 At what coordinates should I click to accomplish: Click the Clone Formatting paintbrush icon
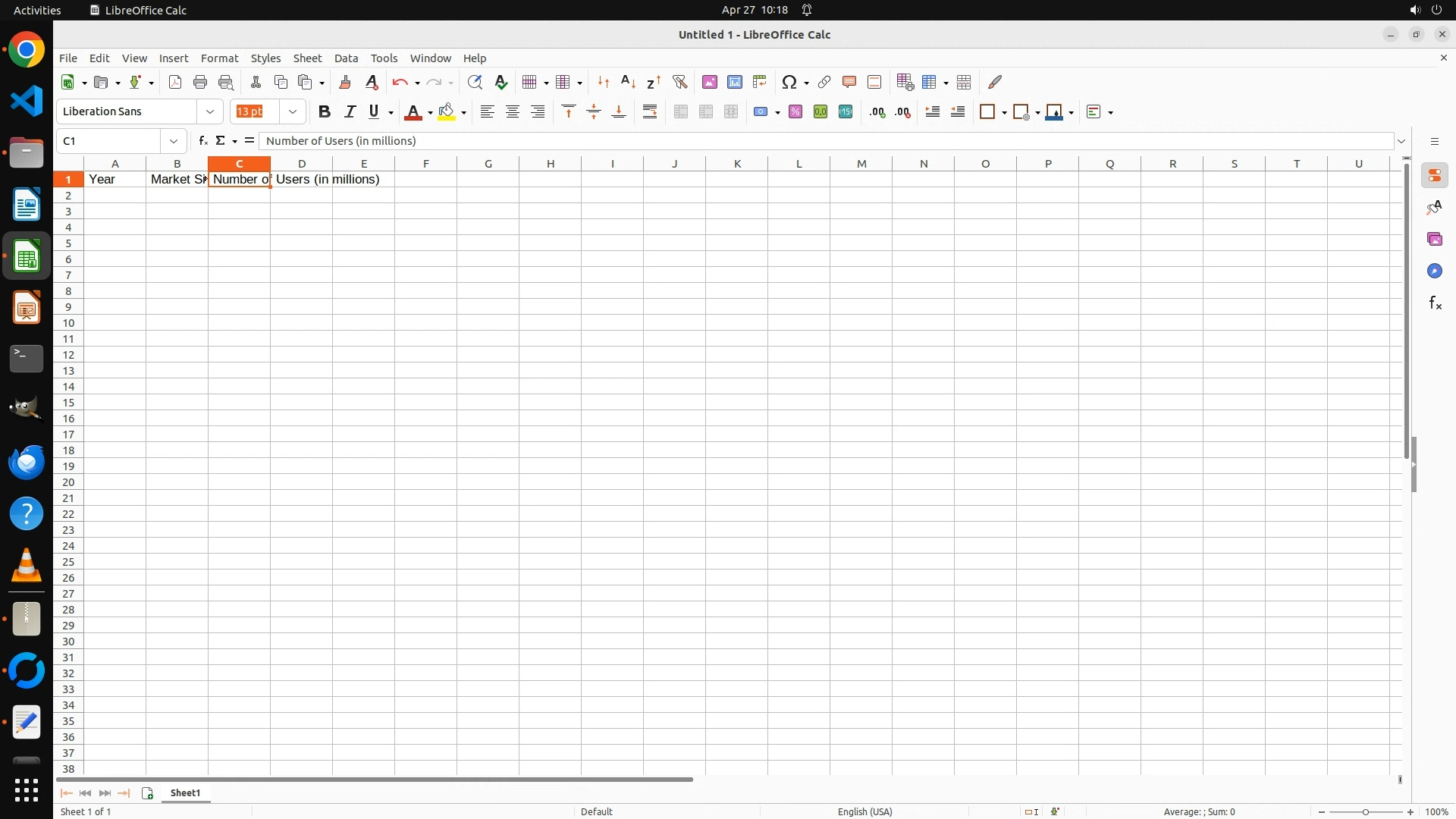[x=345, y=82]
